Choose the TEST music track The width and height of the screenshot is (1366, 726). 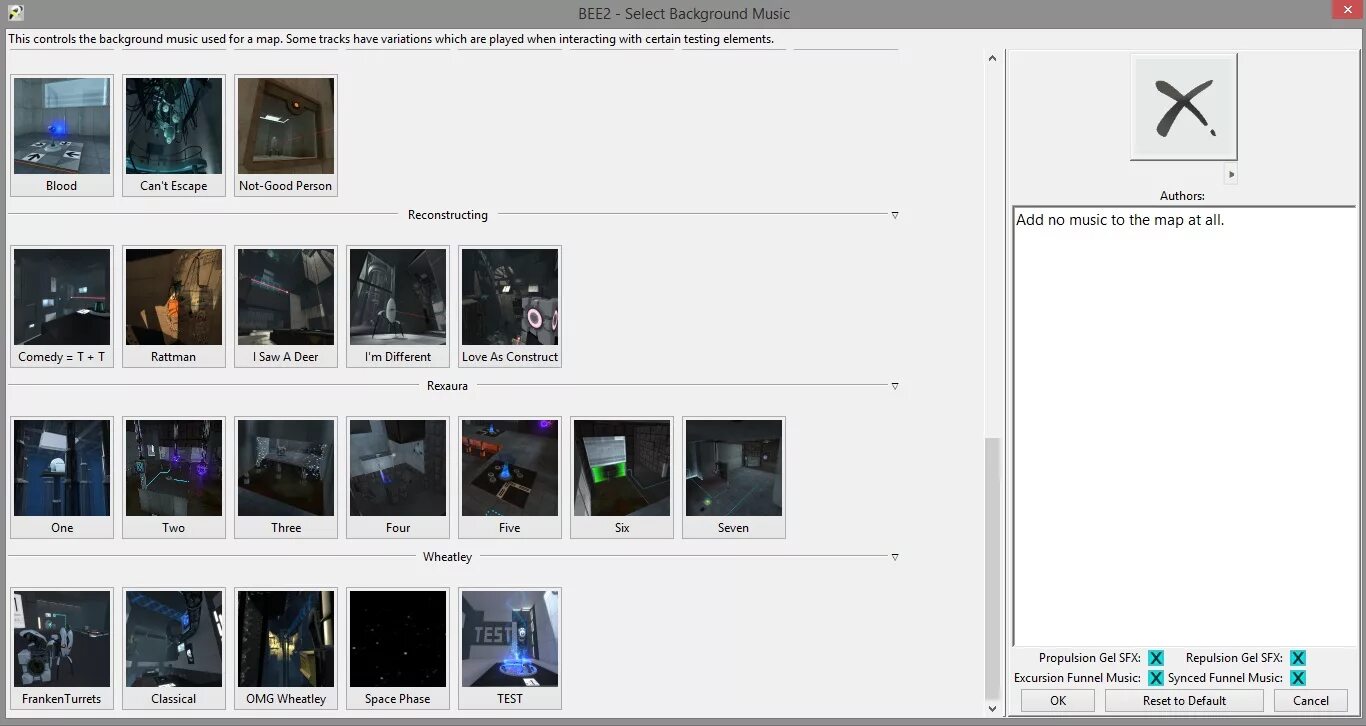(510, 648)
